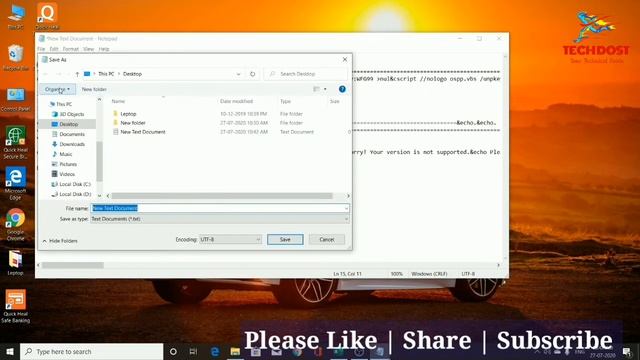Select Pictures in navigation tree

click(x=64, y=164)
